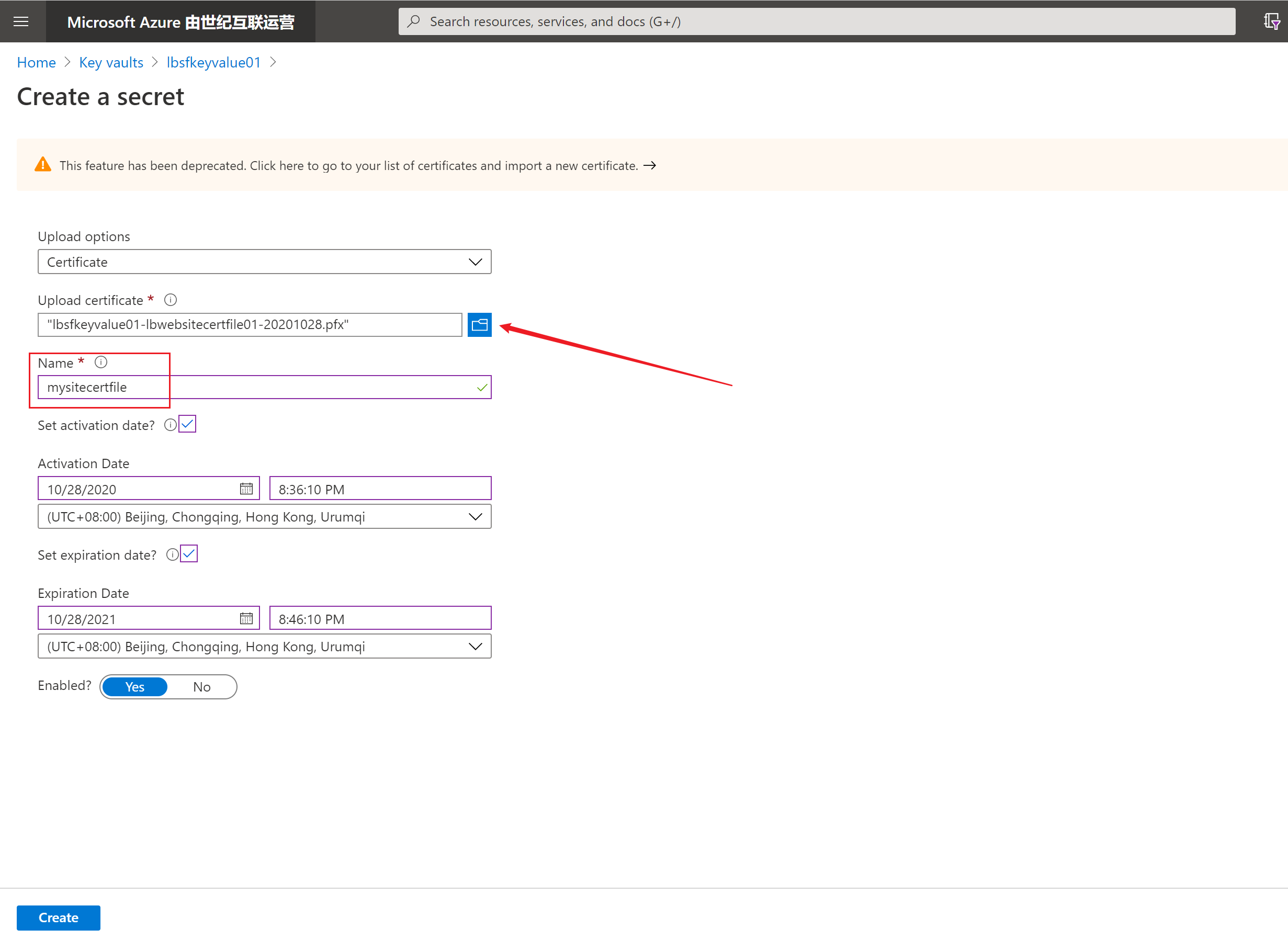The image size is (1288, 940).
Task: Click the Set expiration date info icon
Action: (172, 555)
